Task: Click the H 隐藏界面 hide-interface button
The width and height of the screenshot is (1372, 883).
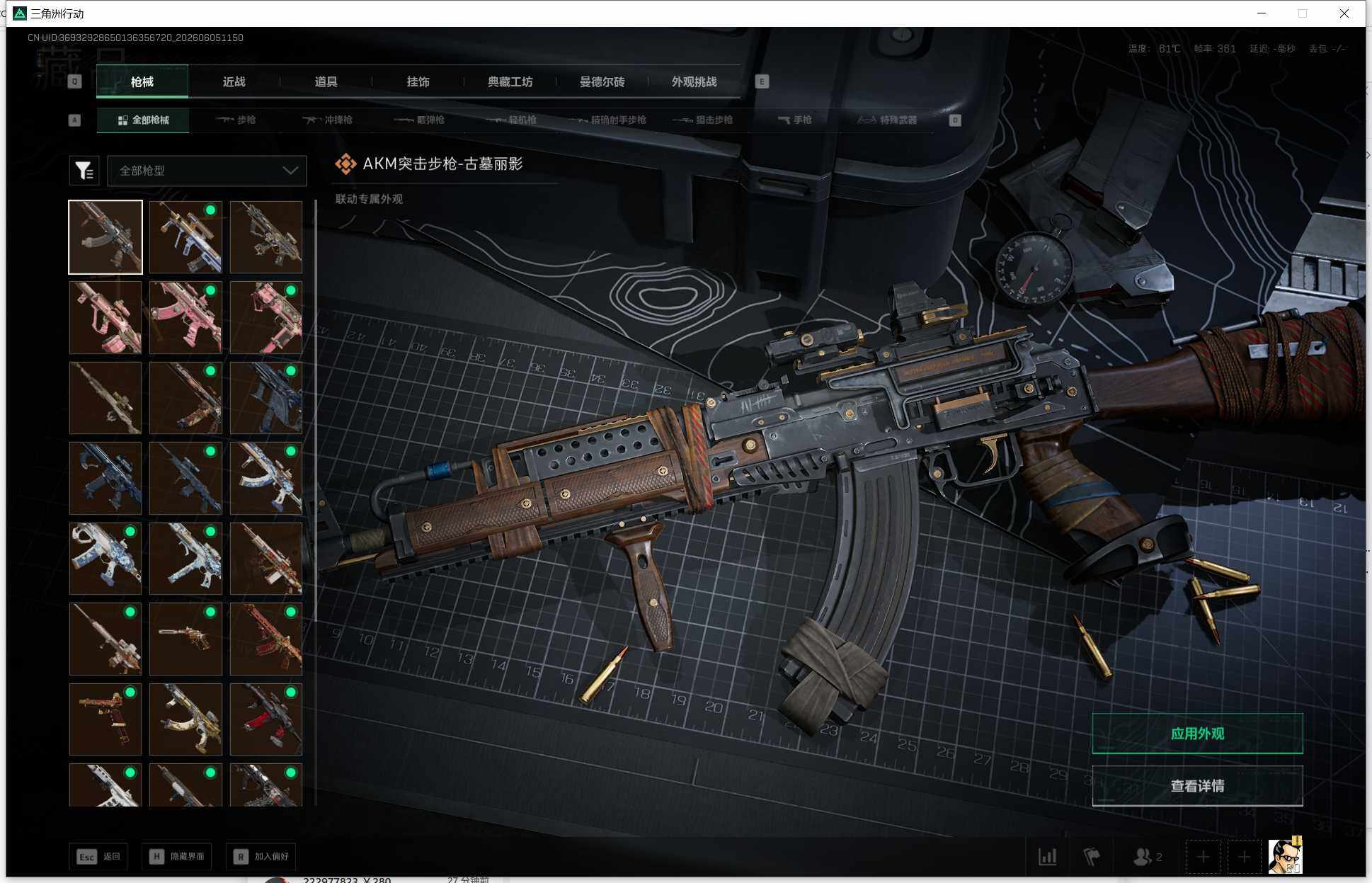Action: pyautogui.click(x=177, y=856)
